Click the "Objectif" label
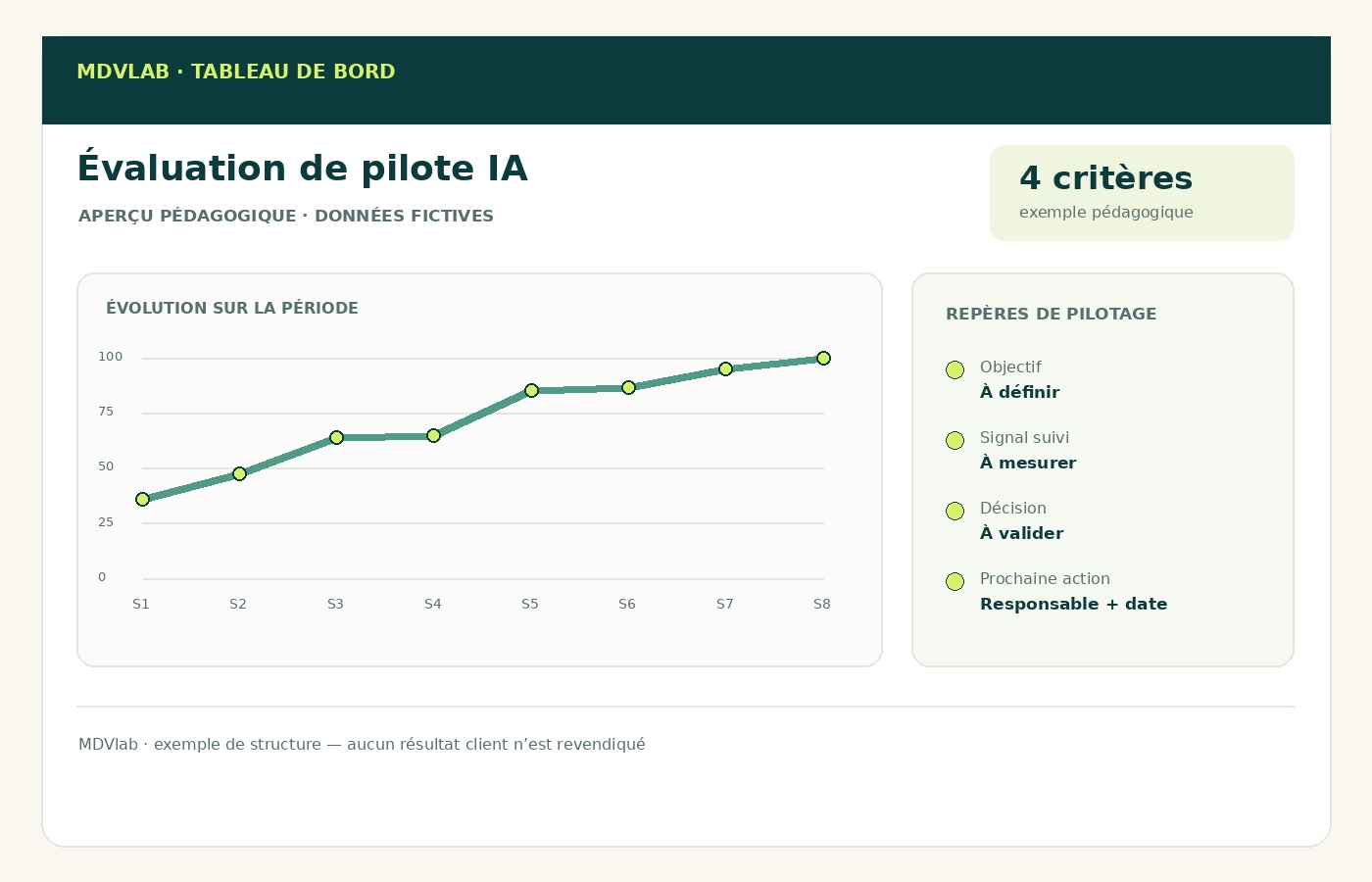This screenshot has width=1372, height=882. click(1010, 367)
